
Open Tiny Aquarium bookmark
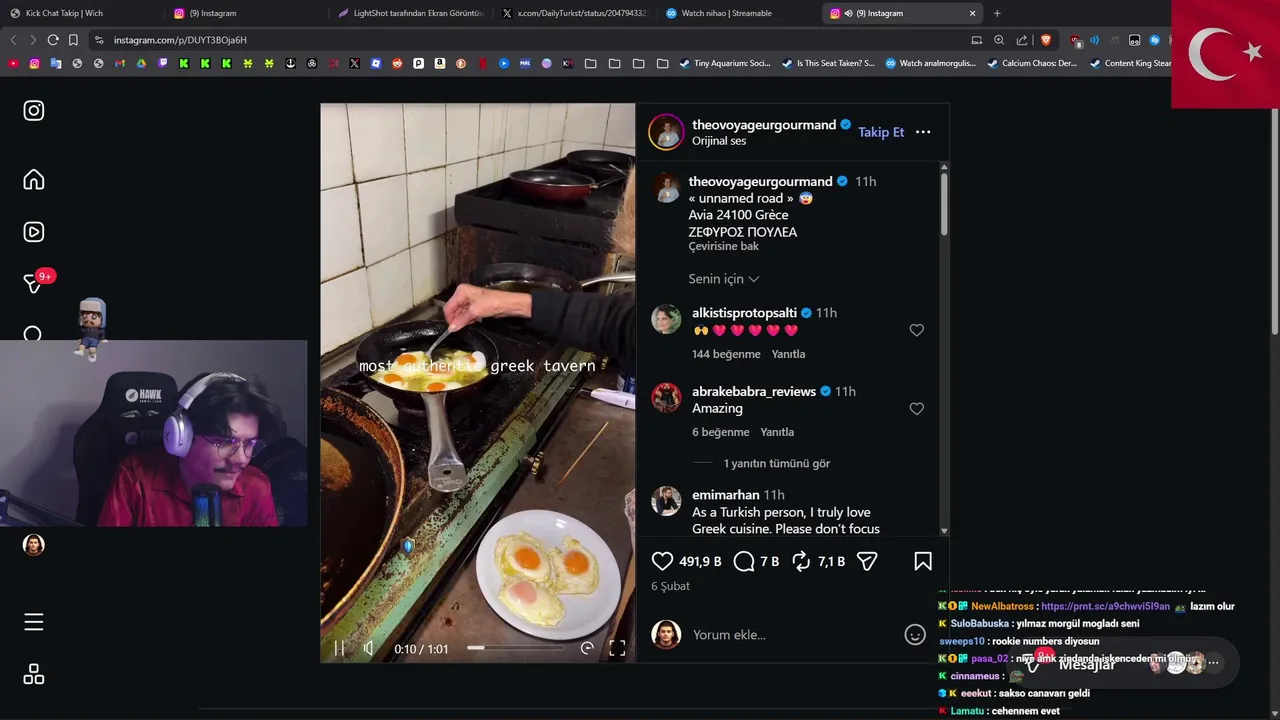click(725, 63)
